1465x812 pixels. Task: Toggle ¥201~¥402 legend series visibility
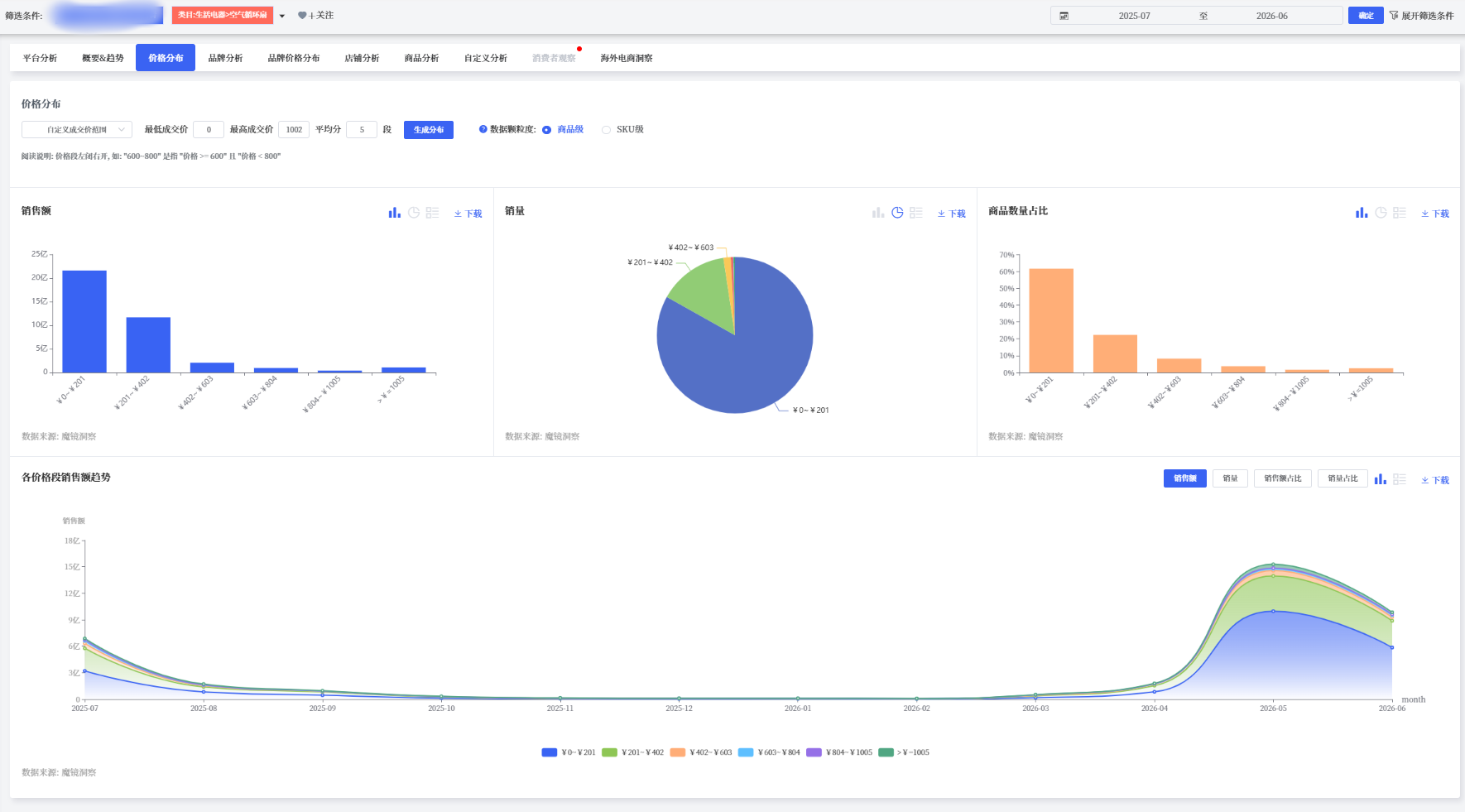pyautogui.click(x=632, y=752)
